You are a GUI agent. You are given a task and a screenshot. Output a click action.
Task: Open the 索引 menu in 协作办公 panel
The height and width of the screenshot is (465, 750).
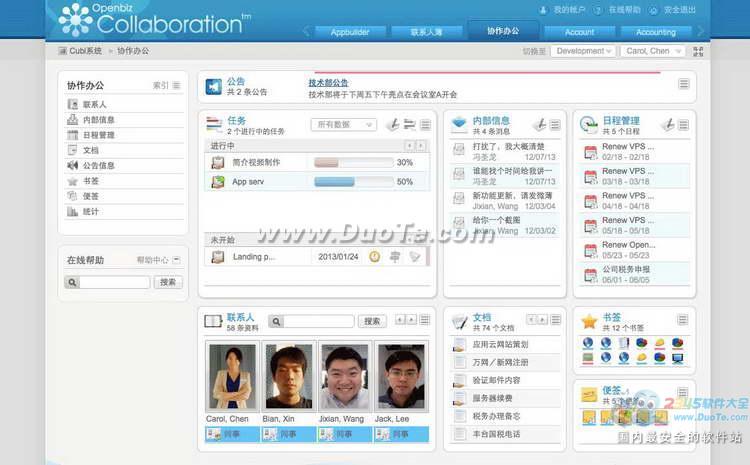tap(166, 85)
